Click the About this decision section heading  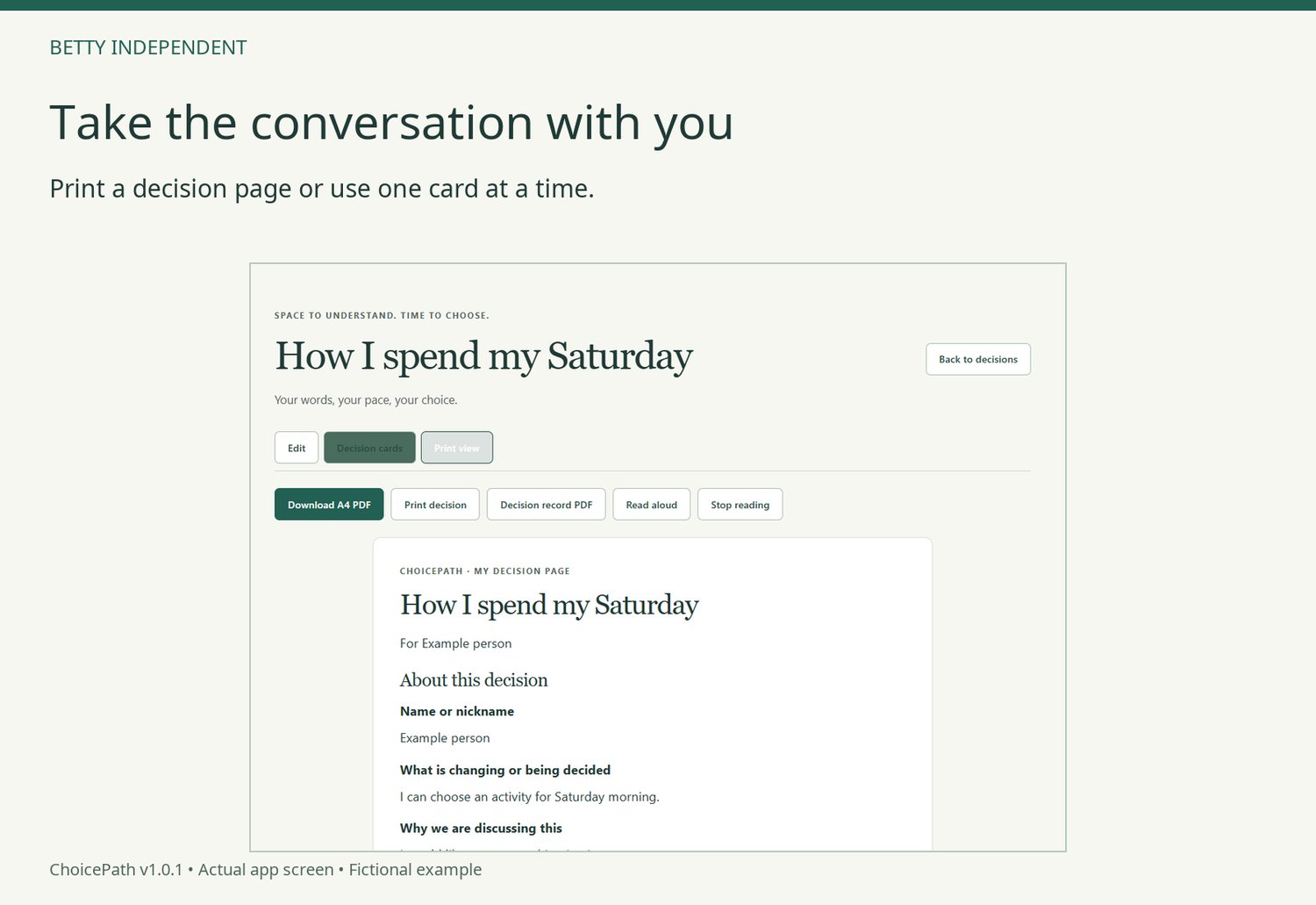pos(474,680)
